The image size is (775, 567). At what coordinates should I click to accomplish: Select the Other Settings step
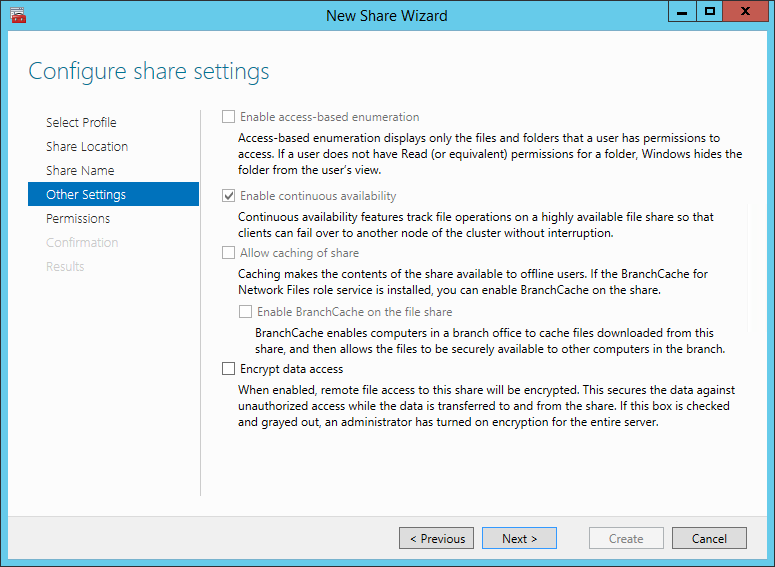(x=114, y=194)
